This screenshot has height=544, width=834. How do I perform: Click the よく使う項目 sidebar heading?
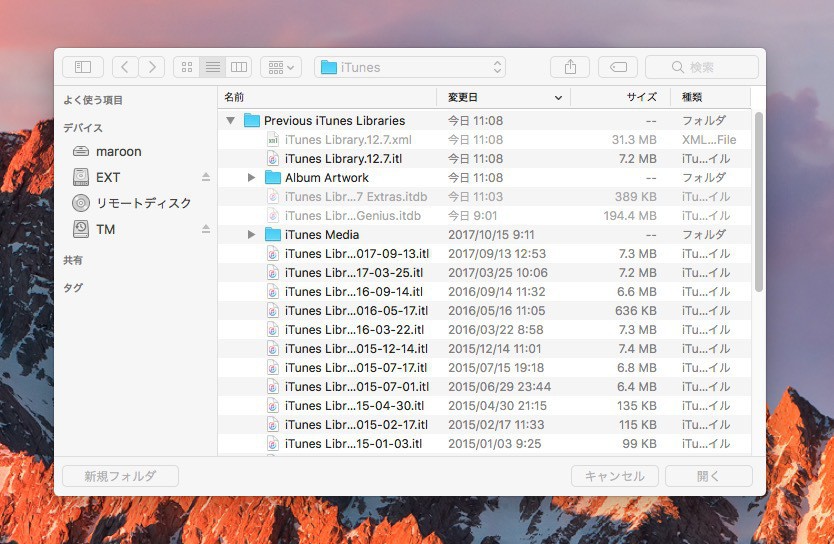pyautogui.click(x=93, y=100)
